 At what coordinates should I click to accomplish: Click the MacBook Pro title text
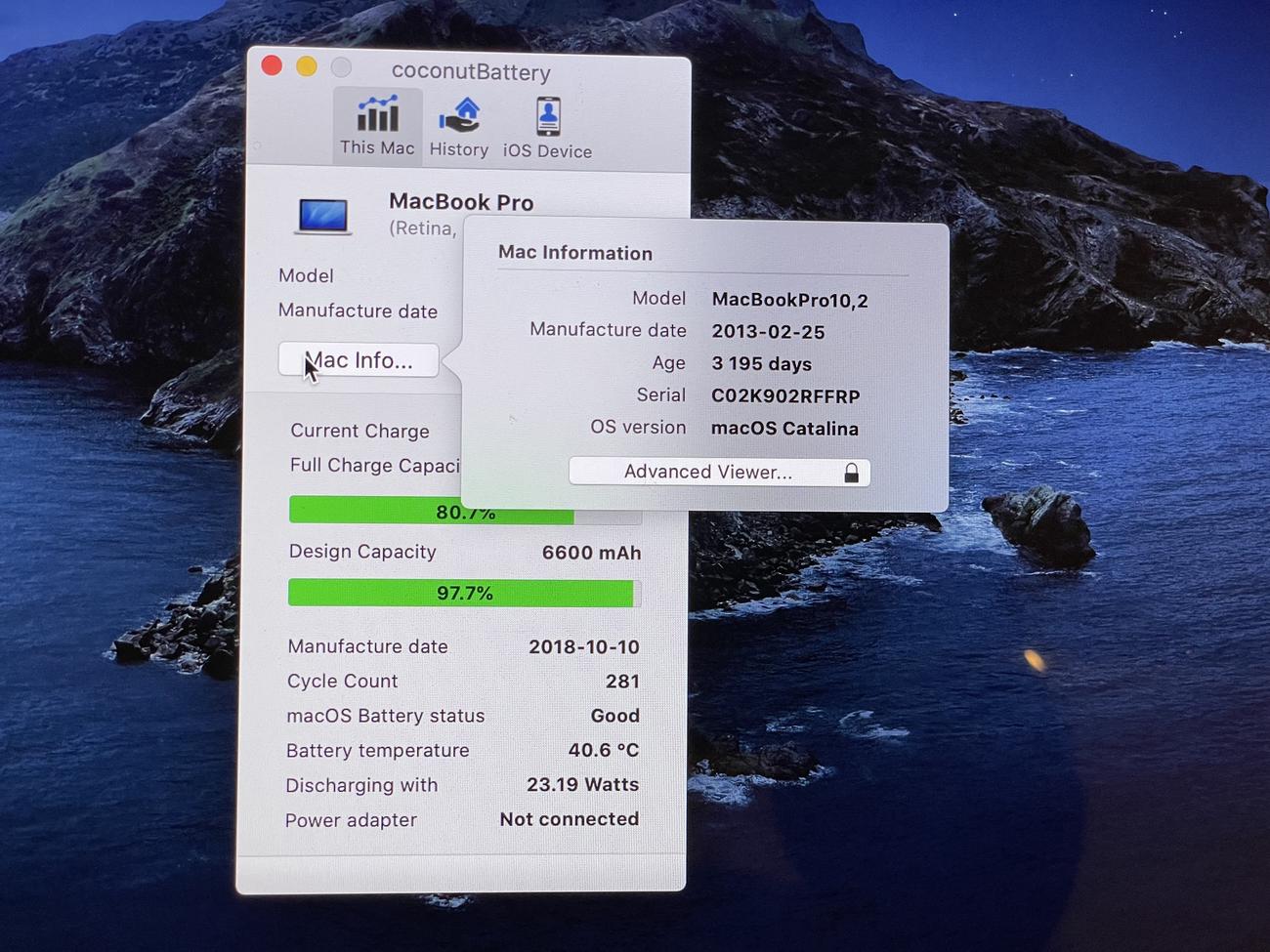coord(461,202)
